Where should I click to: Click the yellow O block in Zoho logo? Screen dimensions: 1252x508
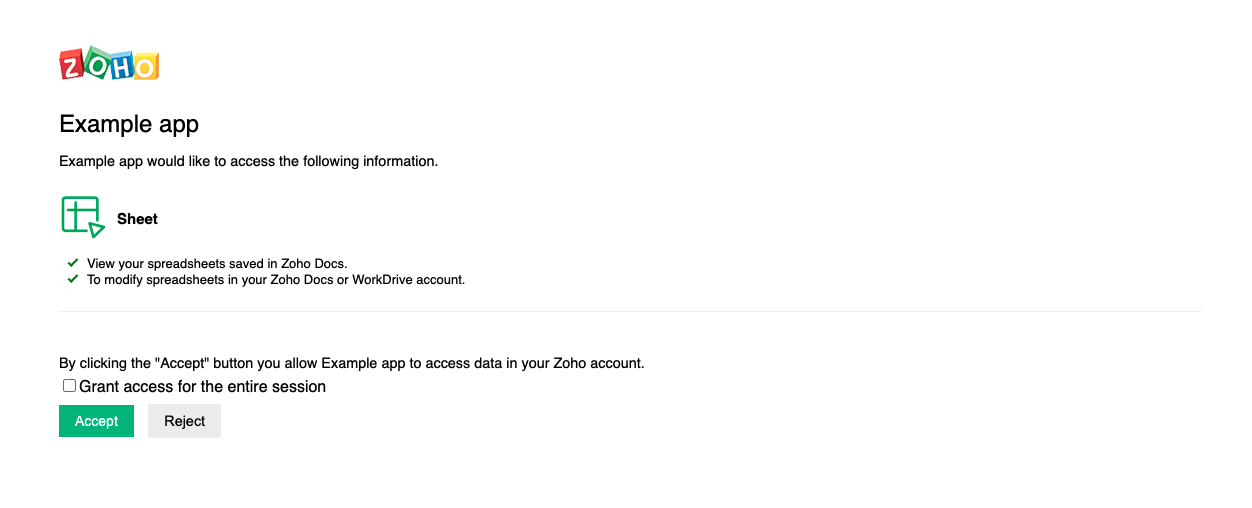coord(146,67)
